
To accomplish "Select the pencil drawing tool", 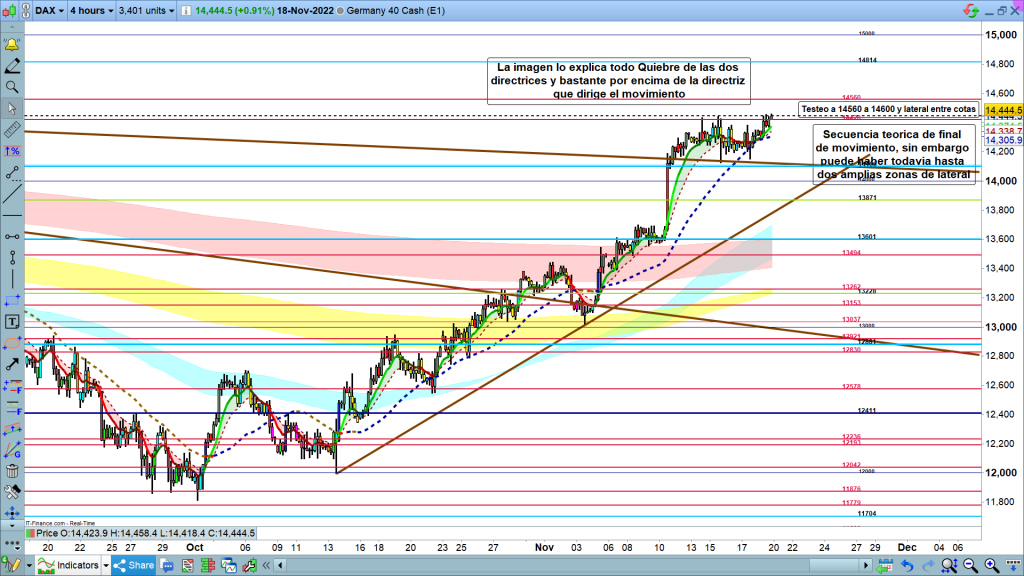I will 12,66.
